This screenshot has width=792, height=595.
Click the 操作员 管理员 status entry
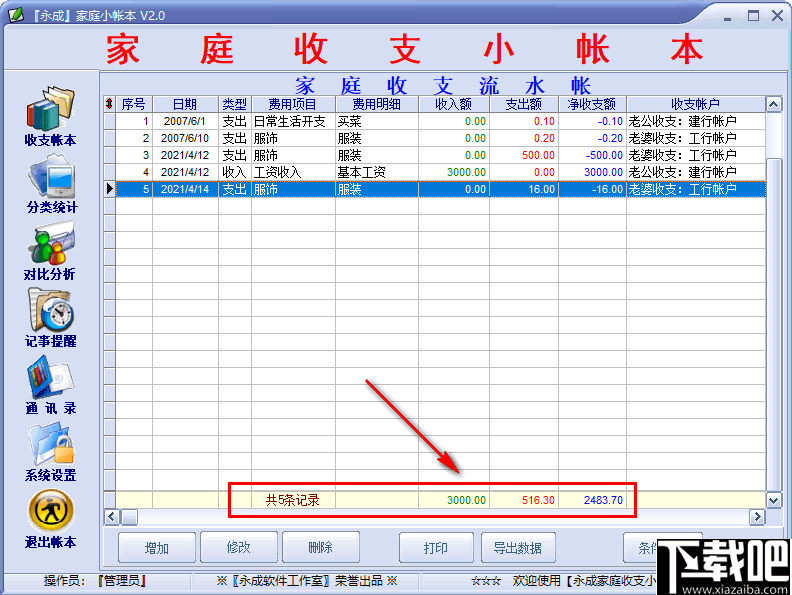point(95,581)
